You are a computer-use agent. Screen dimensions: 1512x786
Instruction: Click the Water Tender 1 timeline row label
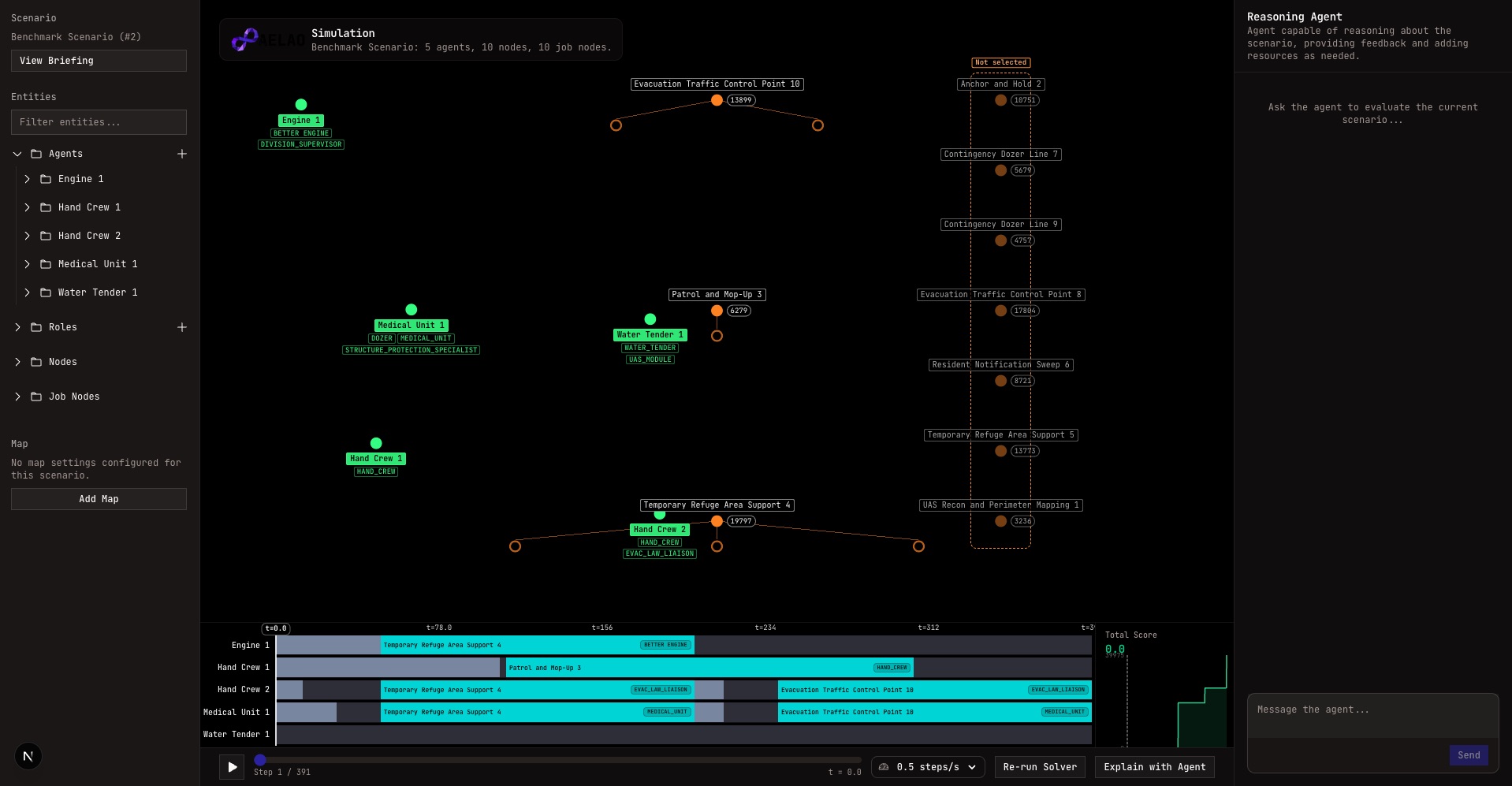236,734
